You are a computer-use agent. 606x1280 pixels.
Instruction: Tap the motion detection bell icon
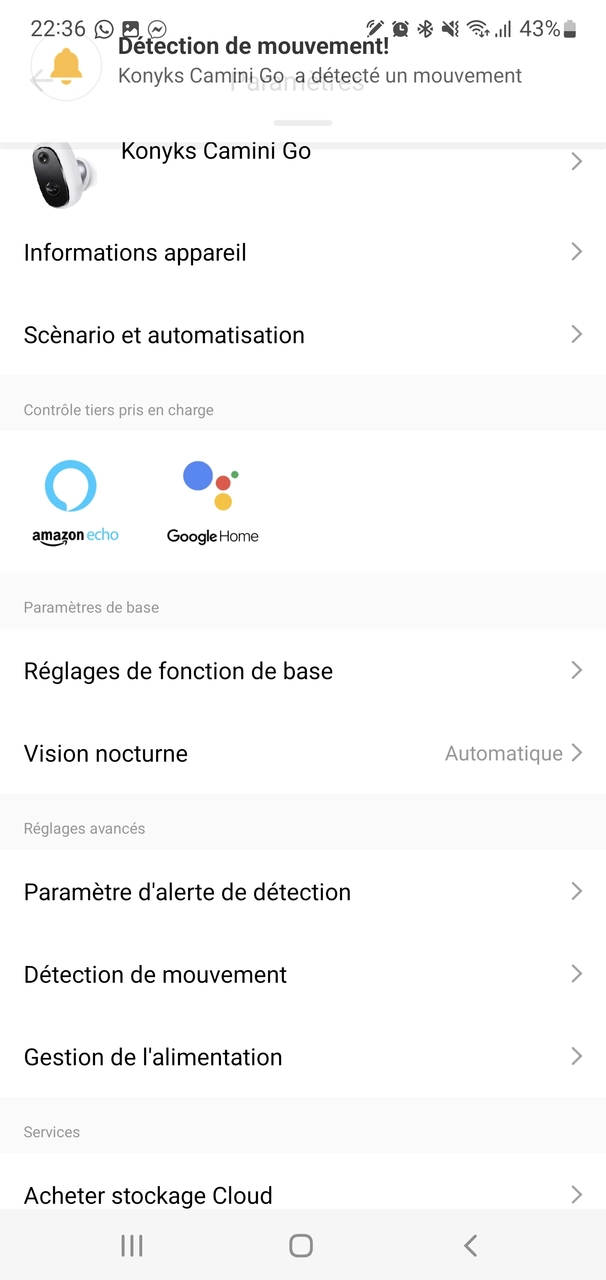click(67, 66)
